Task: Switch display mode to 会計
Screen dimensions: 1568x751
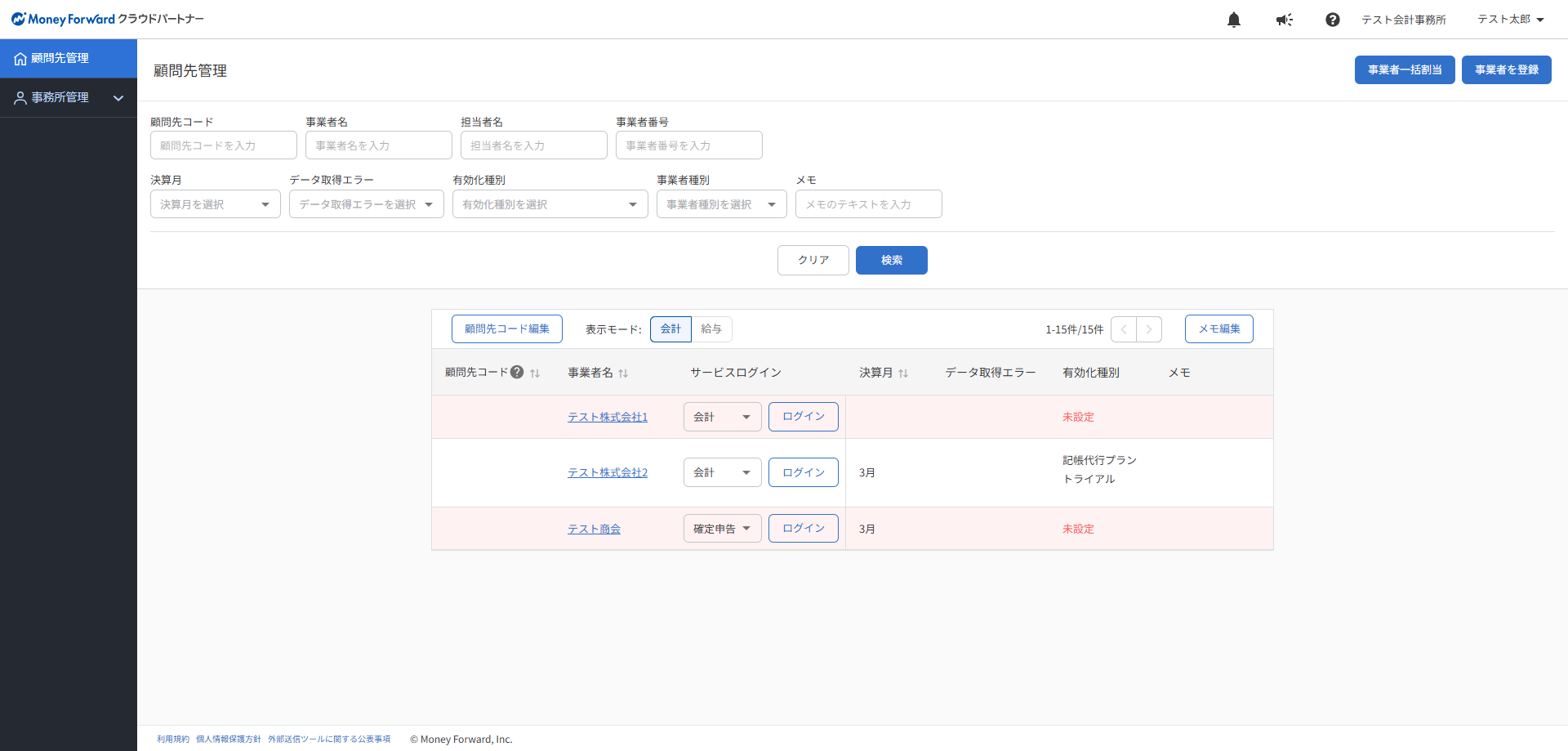Action: (670, 329)
